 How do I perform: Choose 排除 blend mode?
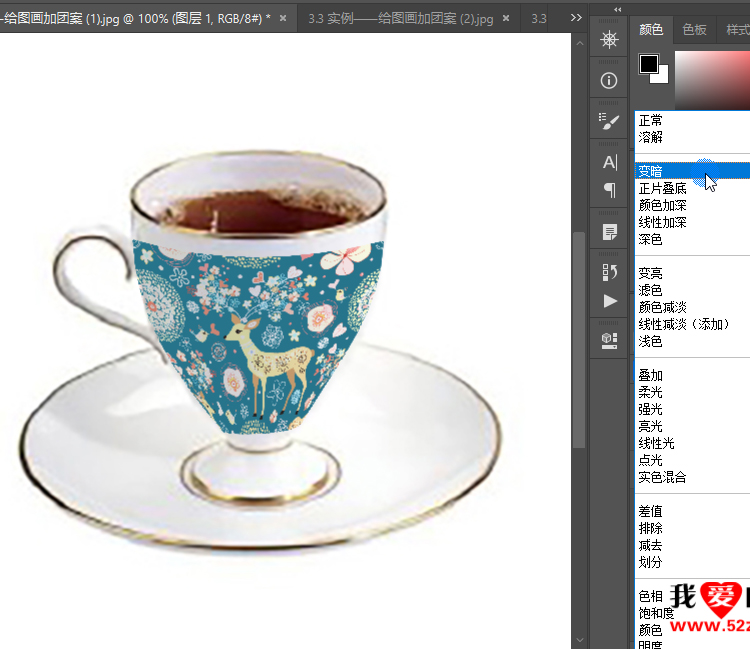coord(692,528)
